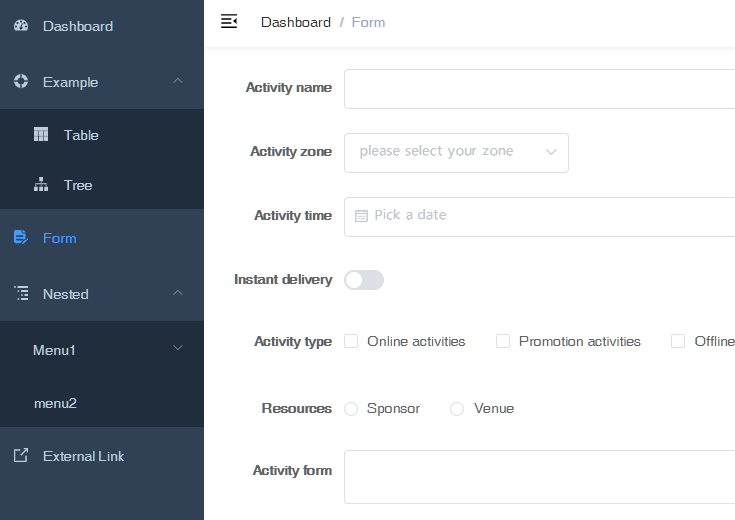Screen dimensions: 735x520
Task: Open the External Link menu item
Action: pos(102,456)
